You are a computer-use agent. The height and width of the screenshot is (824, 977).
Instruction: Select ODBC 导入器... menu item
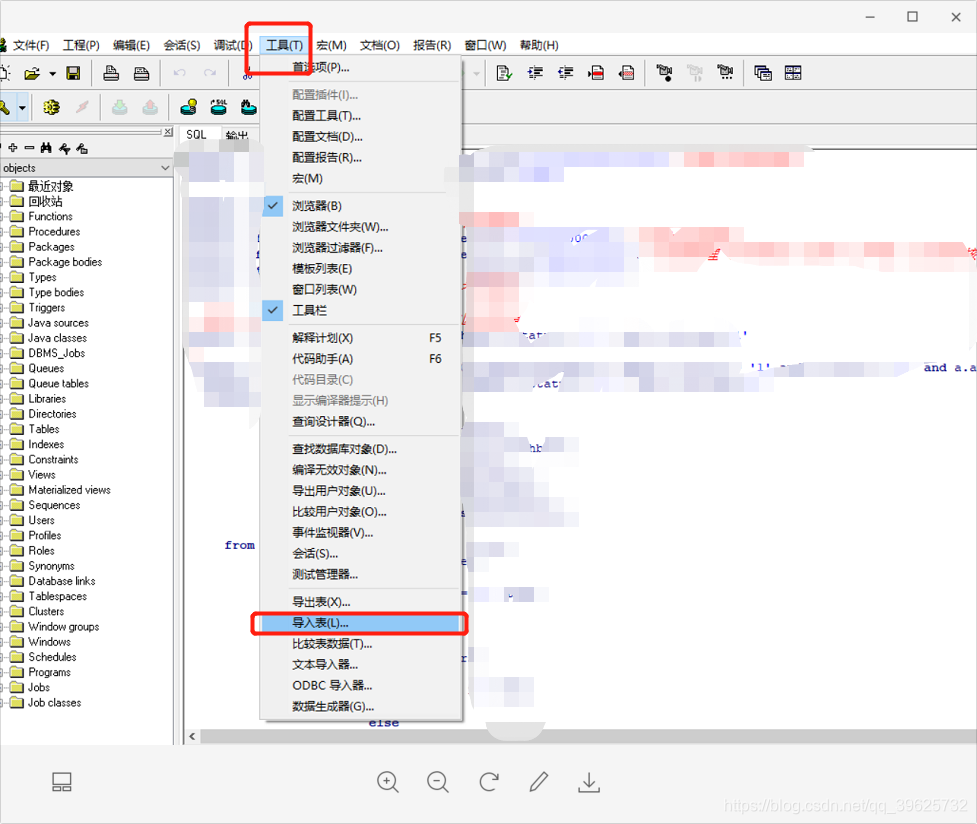click(x=361, y=686)
